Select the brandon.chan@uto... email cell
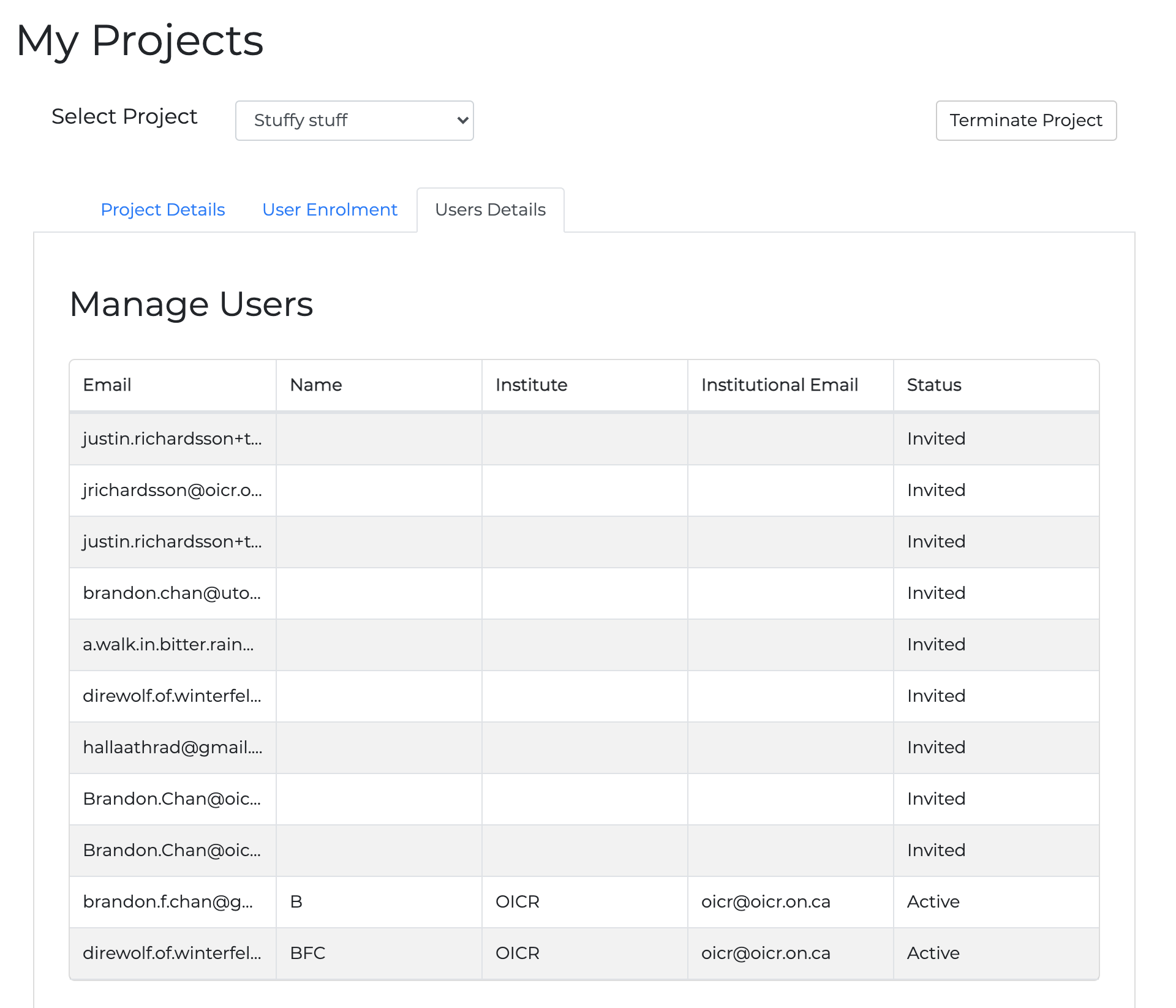 [x=173, y=593]
